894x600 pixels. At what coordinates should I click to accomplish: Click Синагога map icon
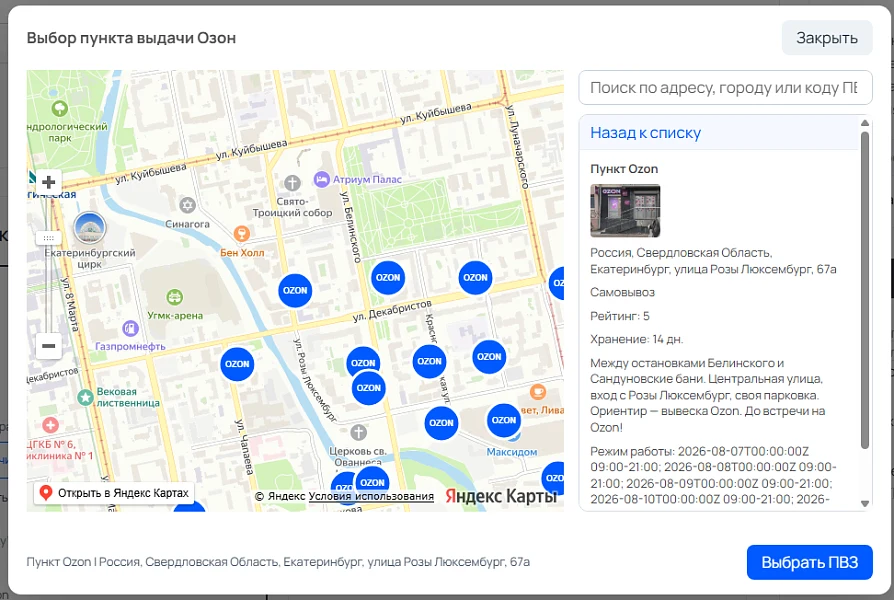[188, 205]
